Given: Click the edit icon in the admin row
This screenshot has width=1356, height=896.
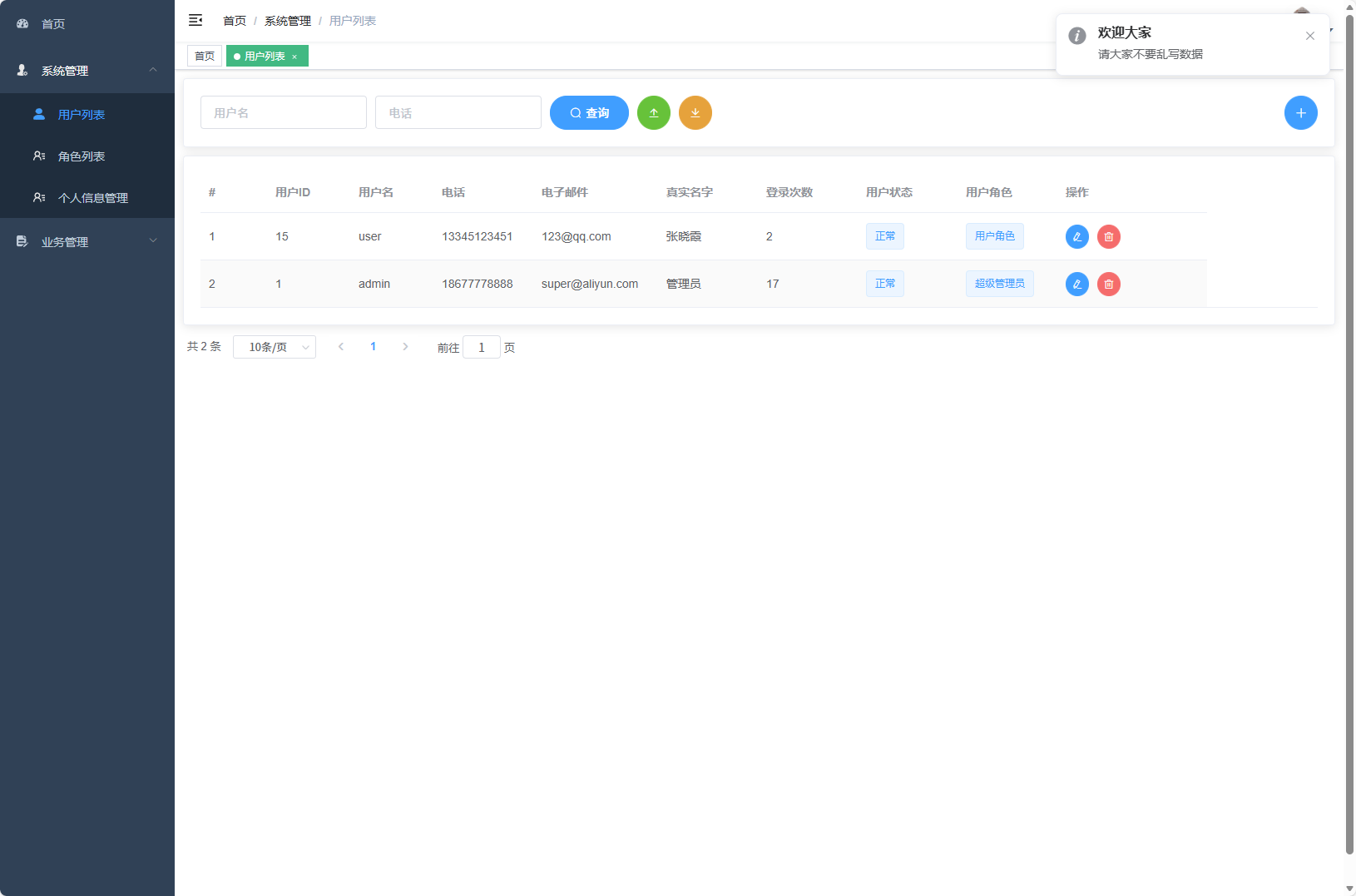Looking at the screenshot, I should [x=1077, y=284].
